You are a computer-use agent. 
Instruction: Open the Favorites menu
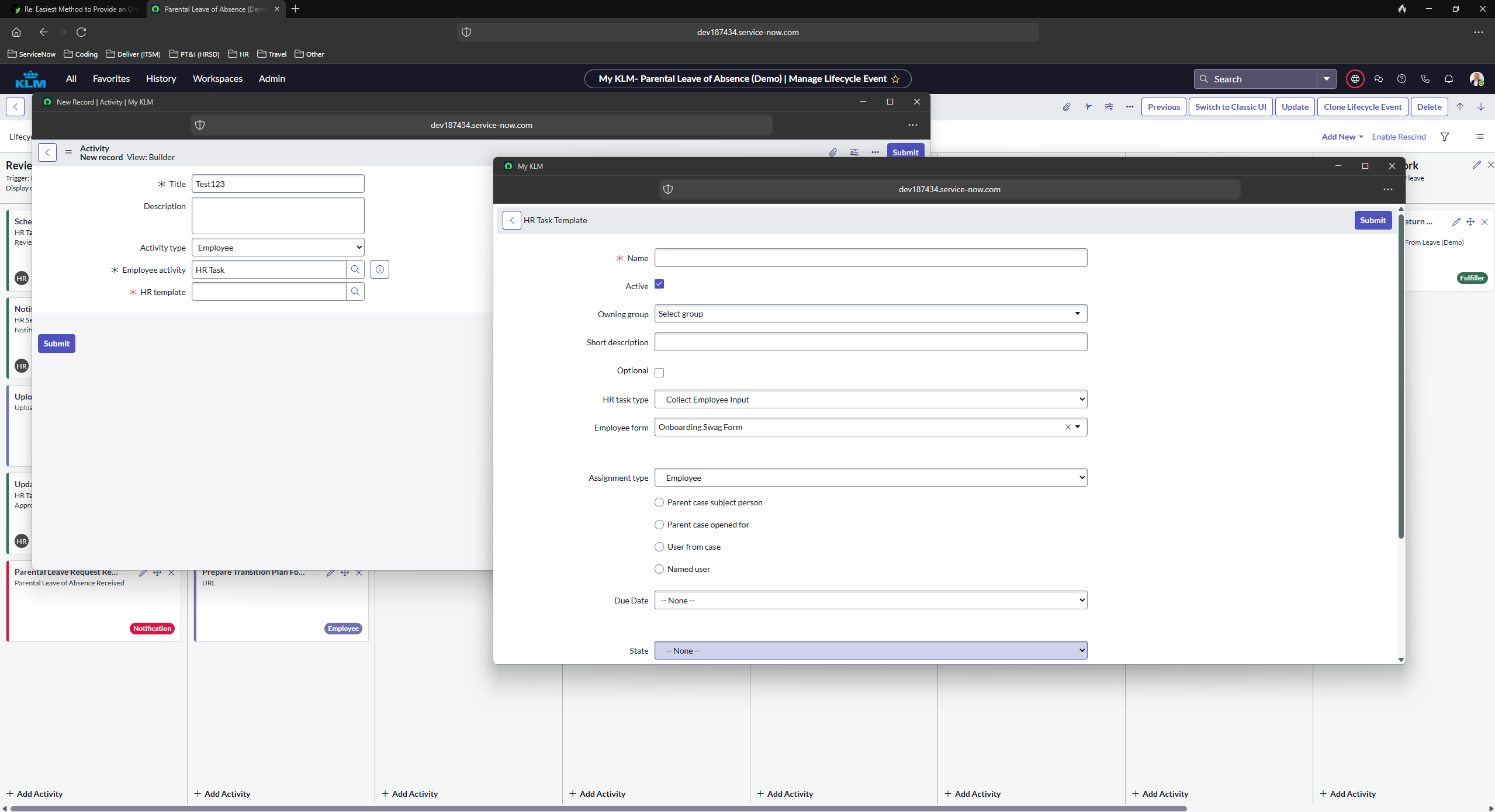(111, 79)
